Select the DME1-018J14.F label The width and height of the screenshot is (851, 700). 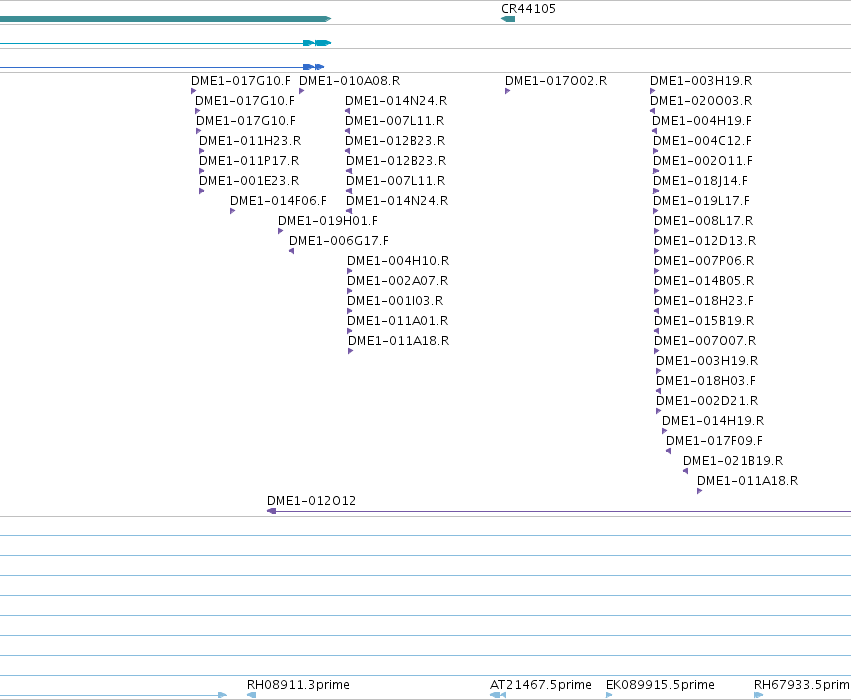coord(700,181)
